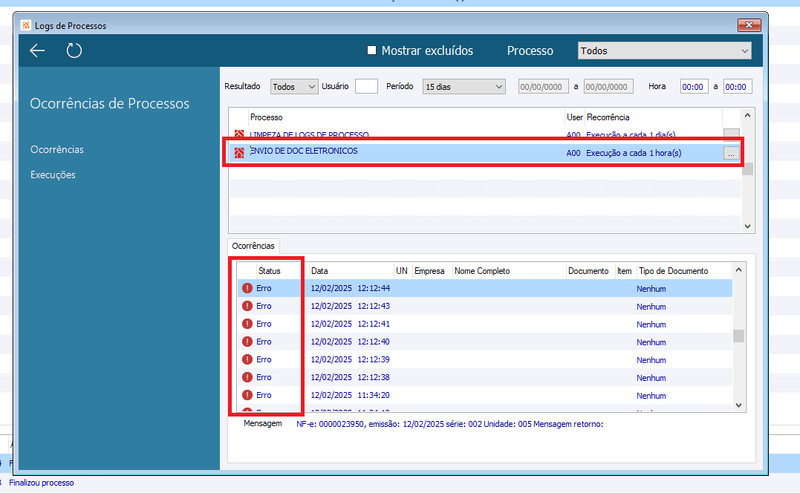Click the Item column header
This screenshot has height=493, width=800.
point(626,271)
